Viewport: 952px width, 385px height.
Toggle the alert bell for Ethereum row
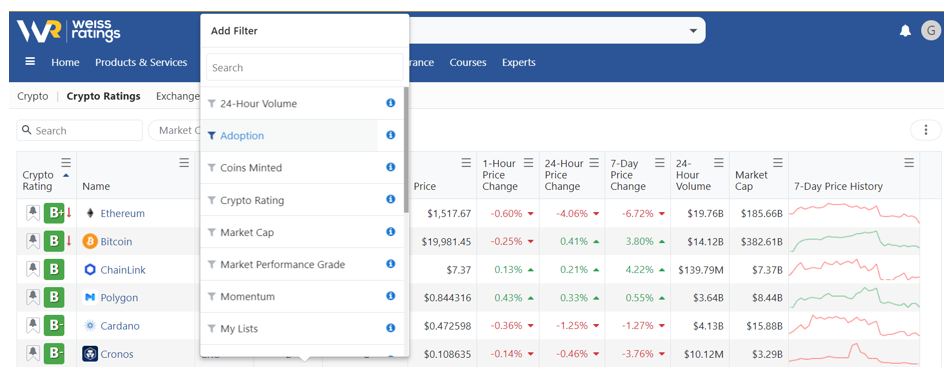click(33, 213)
